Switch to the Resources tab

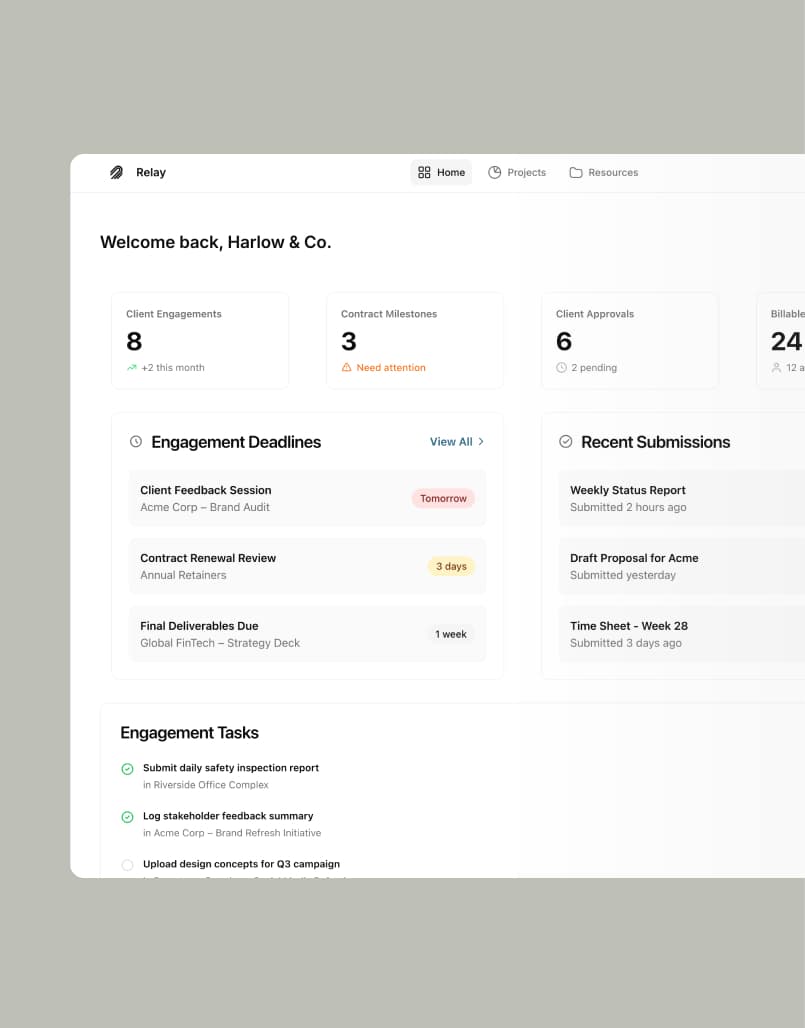click(604, 172)
